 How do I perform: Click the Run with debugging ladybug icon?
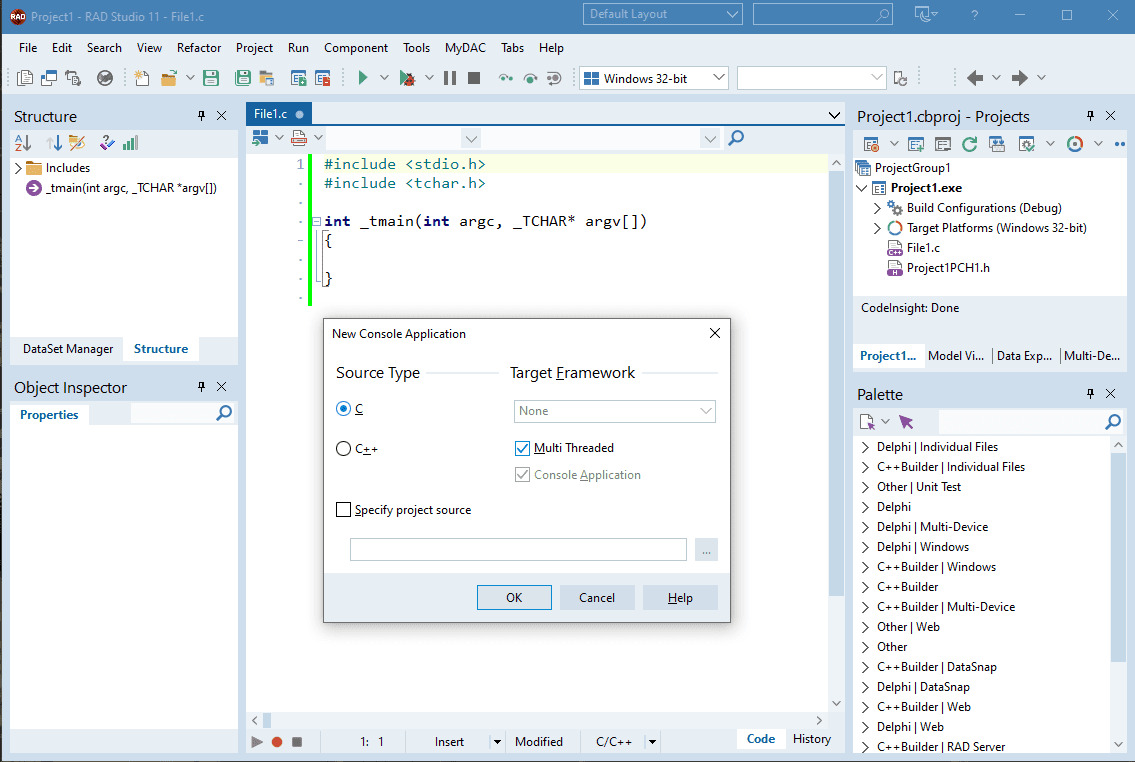coord(406,78)
